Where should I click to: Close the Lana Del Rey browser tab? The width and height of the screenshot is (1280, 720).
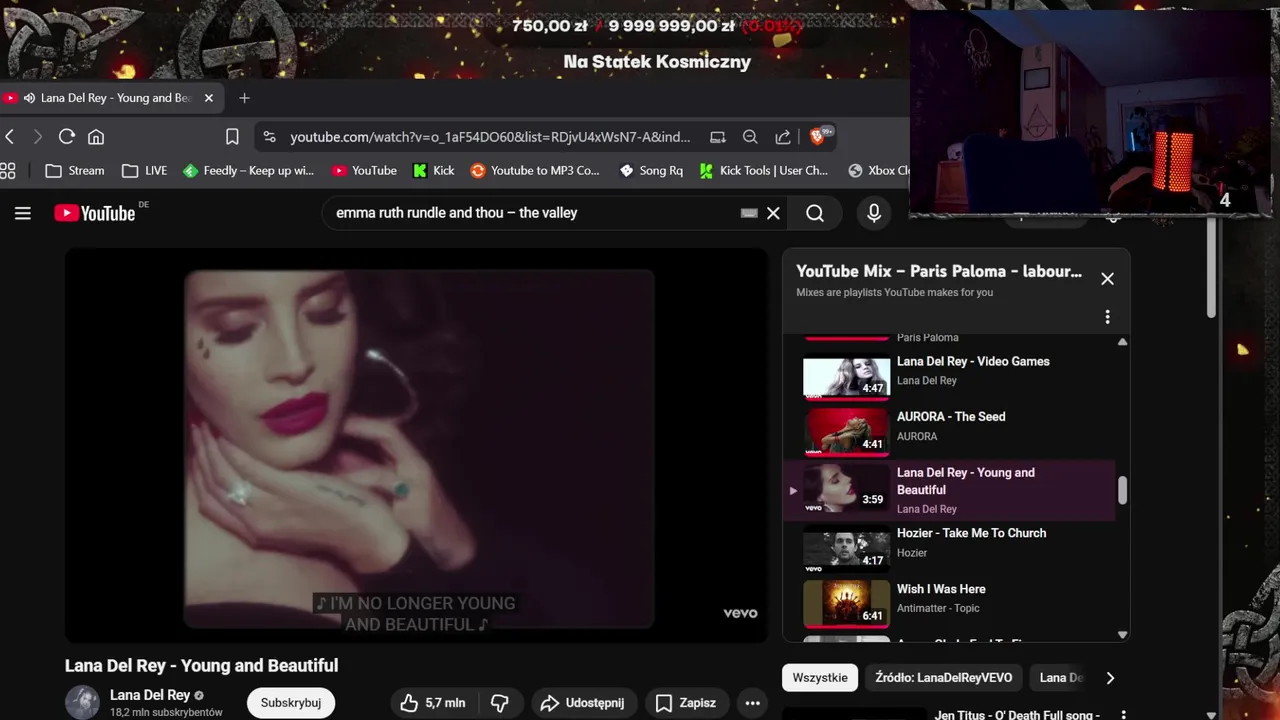(x=209, y=98)
